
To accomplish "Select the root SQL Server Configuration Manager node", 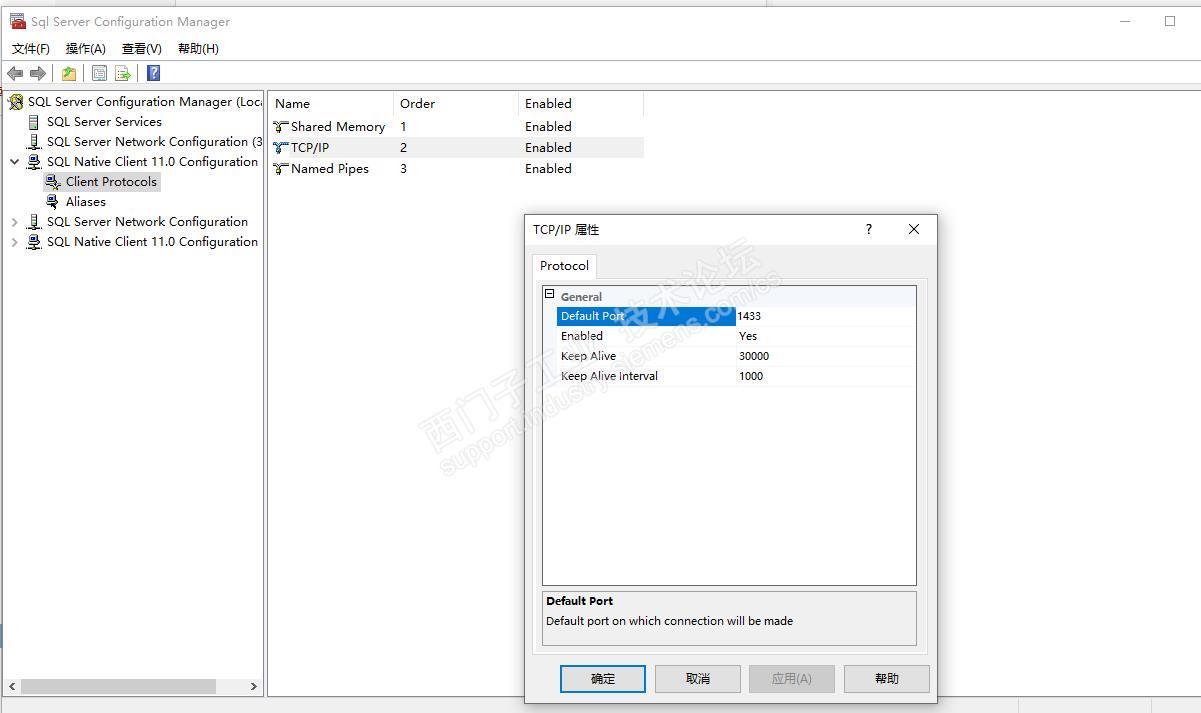I will click(144, 102).
